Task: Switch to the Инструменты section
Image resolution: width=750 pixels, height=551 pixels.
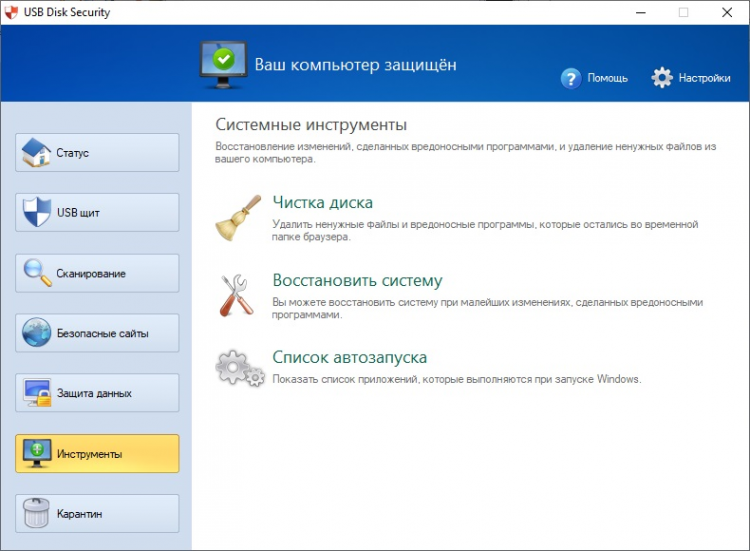Action: pyautogui.click(x=97, y=453)
